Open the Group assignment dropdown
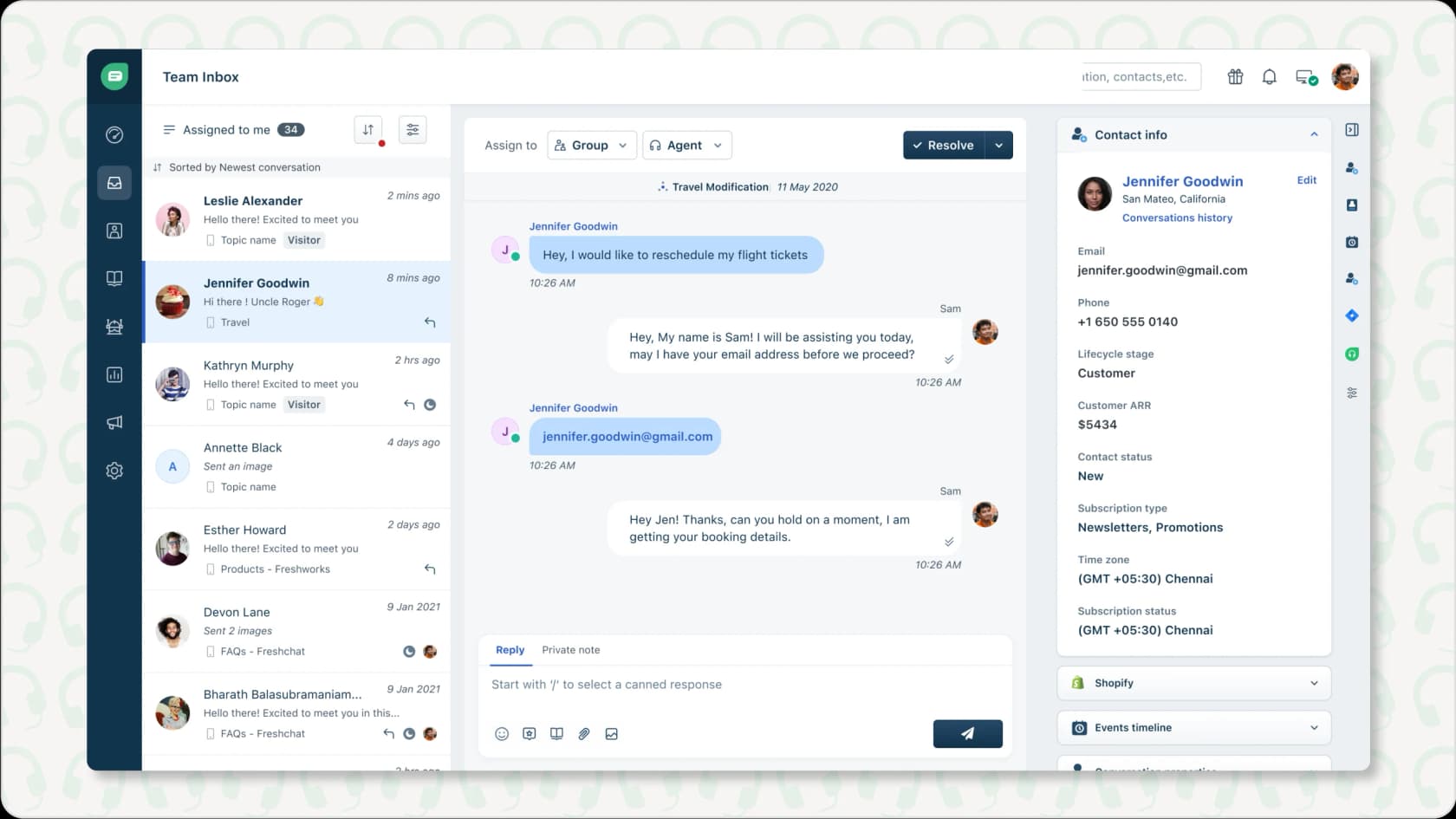This screenshot has height=819, width=1456. coord(592,146)
